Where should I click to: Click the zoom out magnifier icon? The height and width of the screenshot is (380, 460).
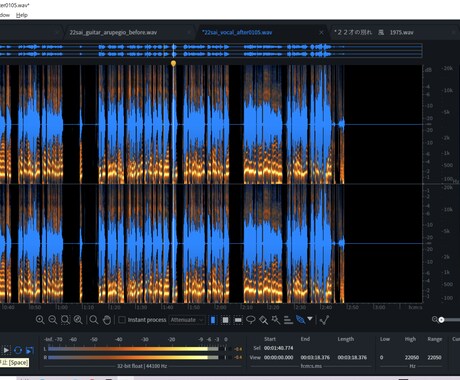[x=53, y=320]
